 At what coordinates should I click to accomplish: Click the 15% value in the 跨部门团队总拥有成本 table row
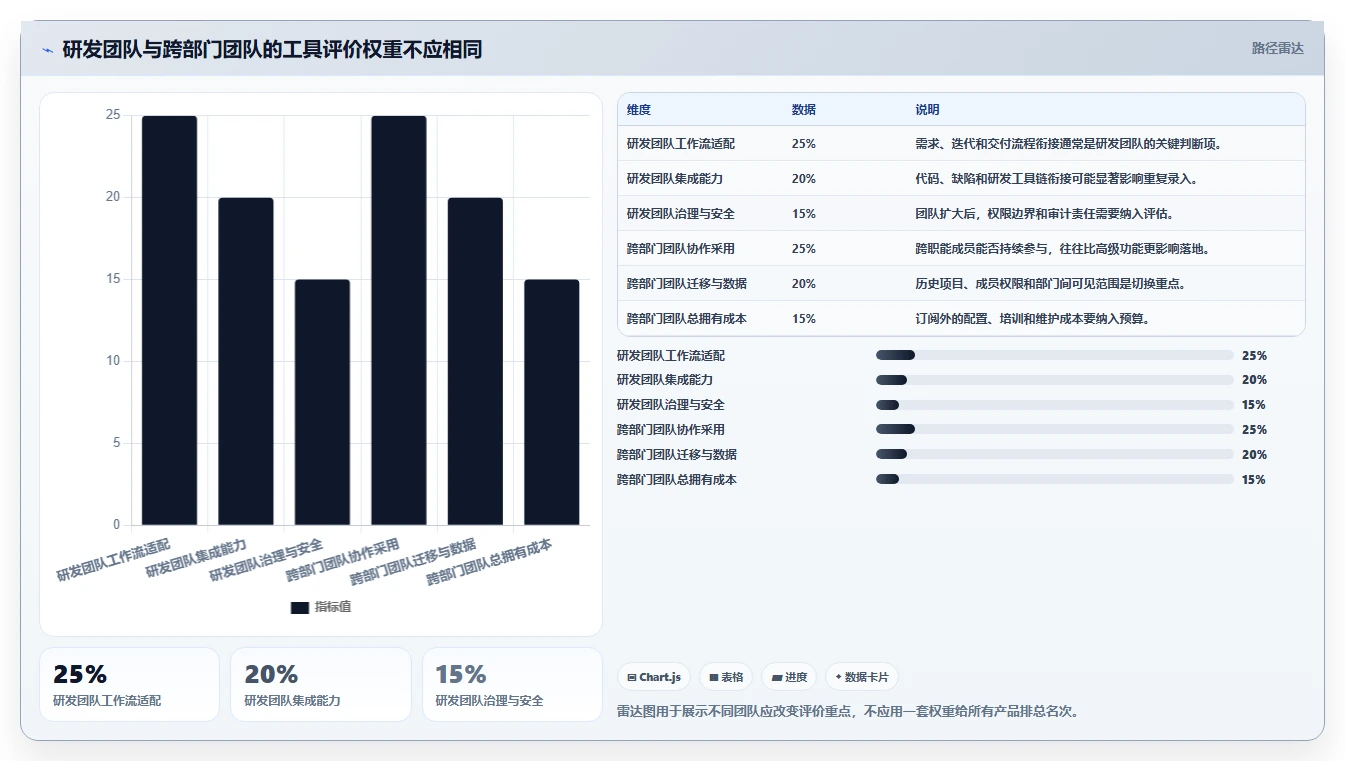coord(804,319)
